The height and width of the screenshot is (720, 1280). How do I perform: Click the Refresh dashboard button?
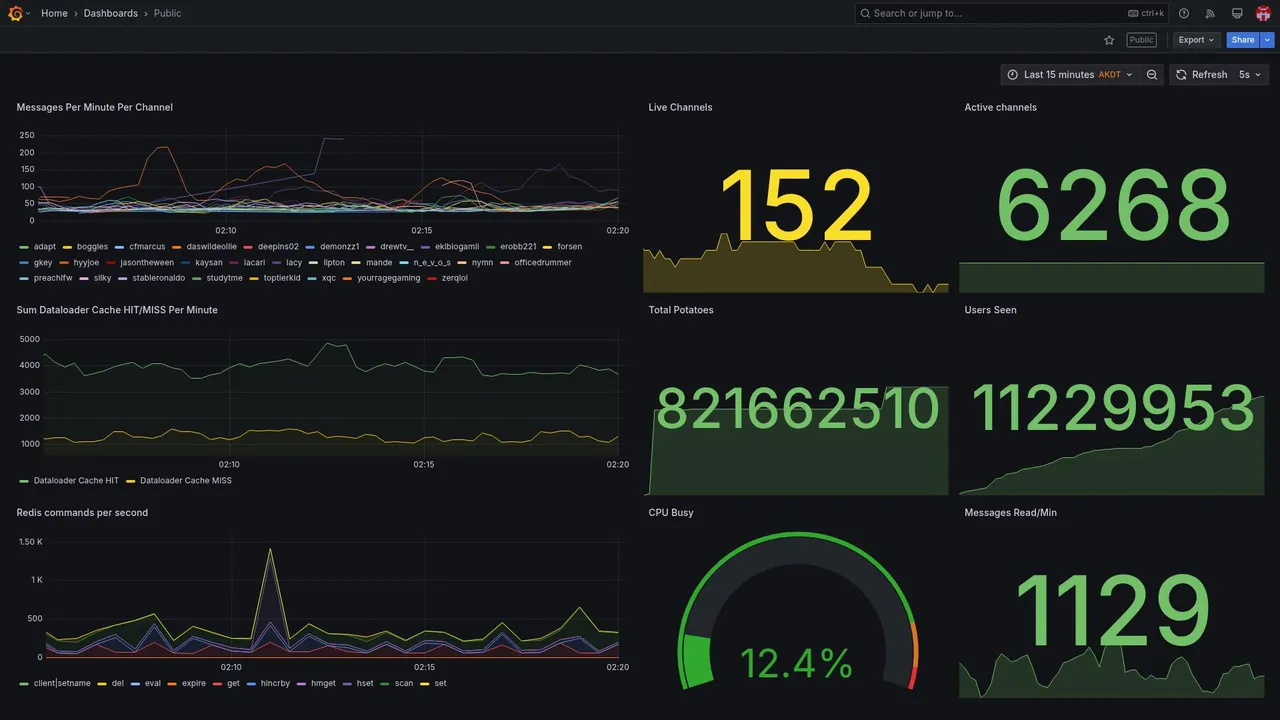(1201, 75)
